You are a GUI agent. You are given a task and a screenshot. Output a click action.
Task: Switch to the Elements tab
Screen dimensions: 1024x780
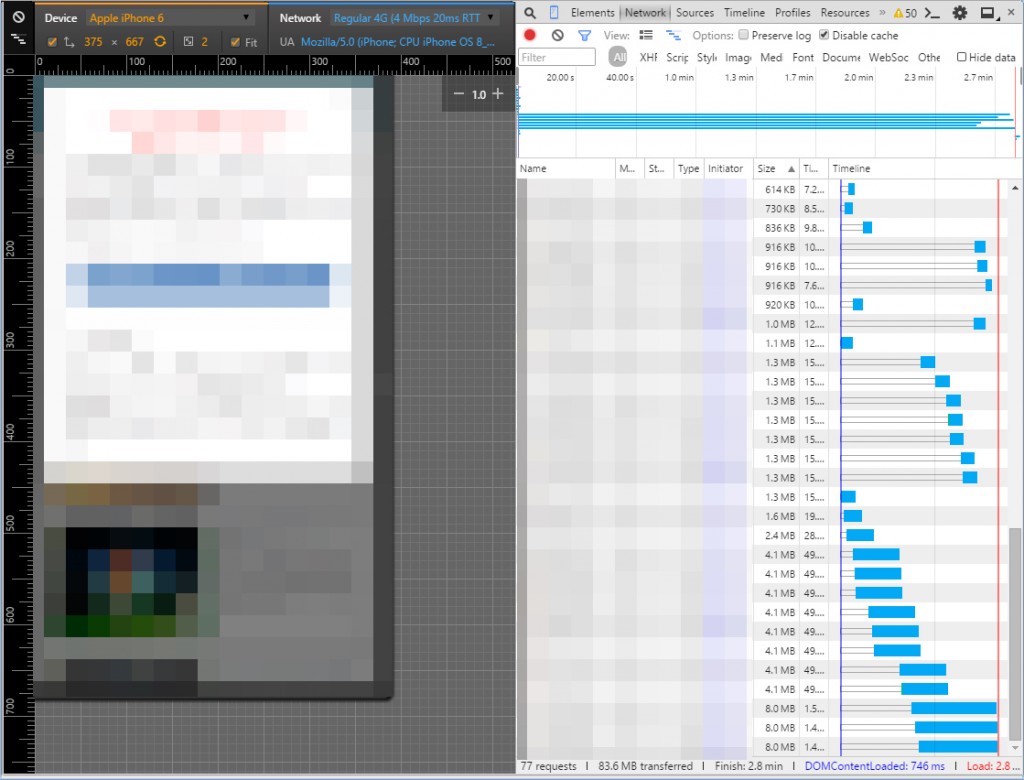592,13
